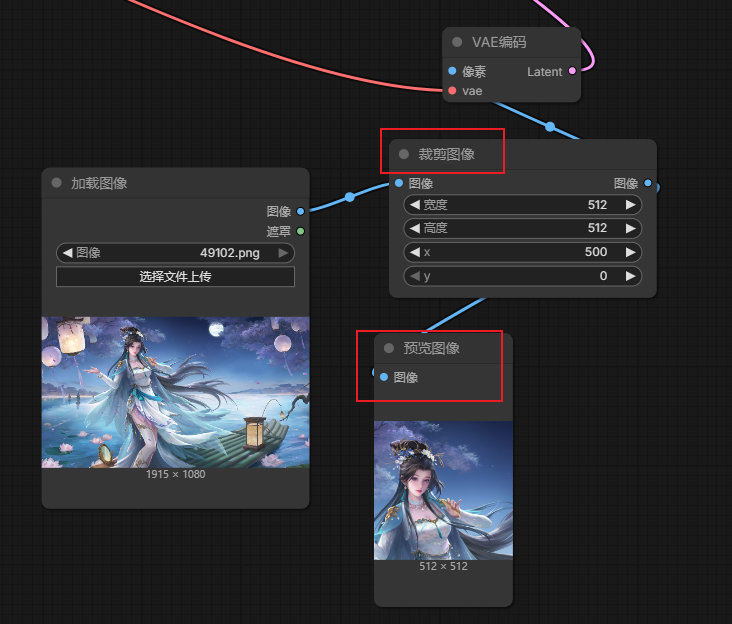Decrease y value with left arrow
732x624 pixels.
coord(415,276)
